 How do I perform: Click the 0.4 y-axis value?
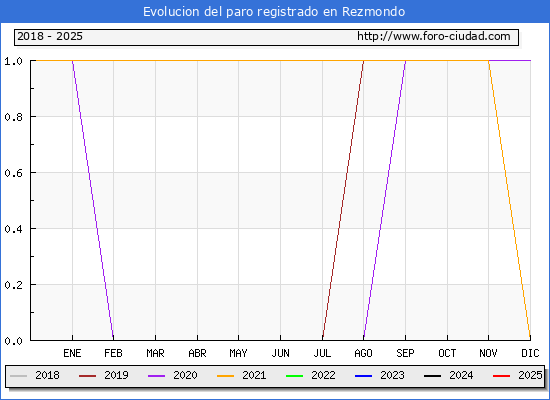click(13, 229)
